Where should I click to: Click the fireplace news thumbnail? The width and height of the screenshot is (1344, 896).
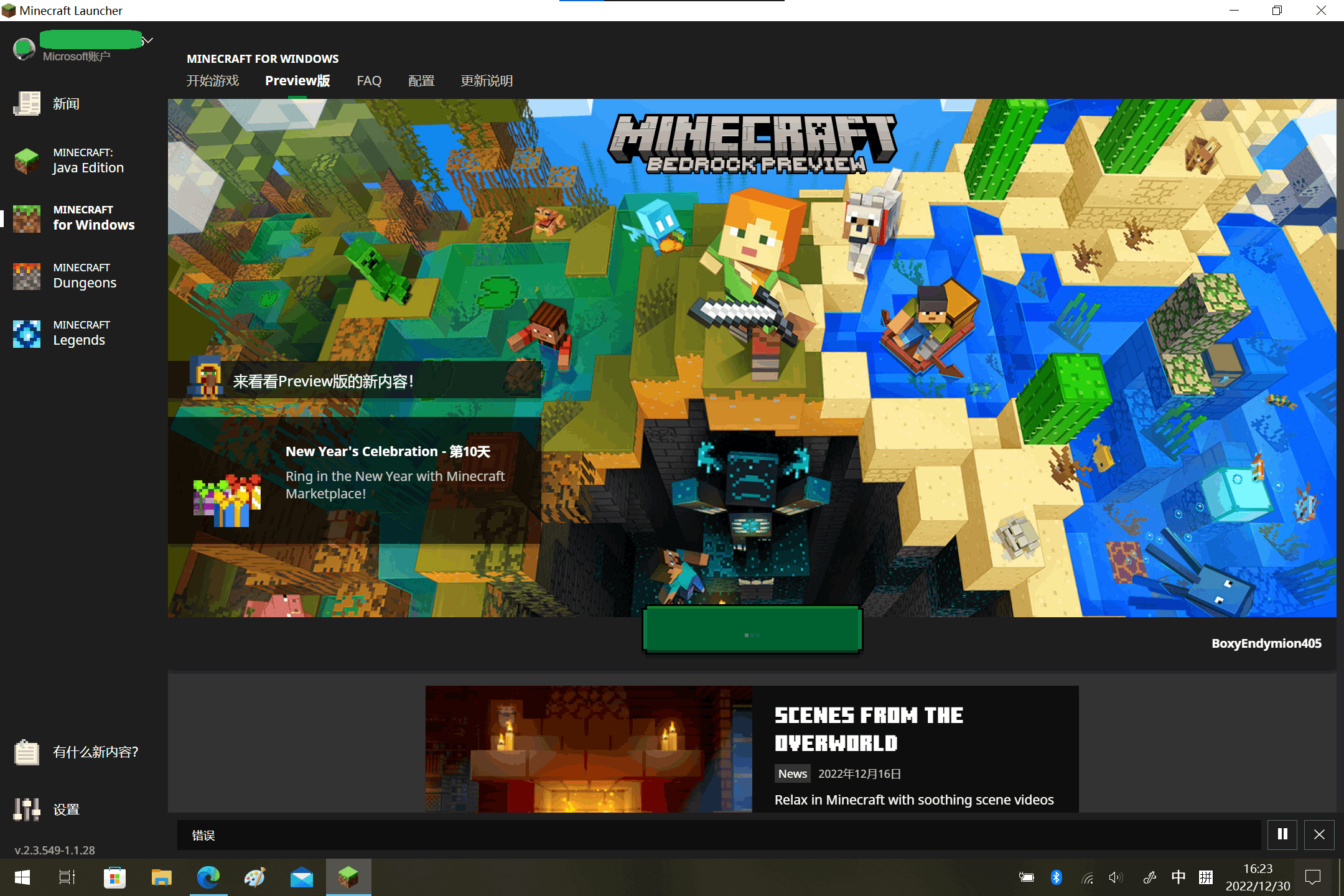pyautogui.click(x=589, y=749)
